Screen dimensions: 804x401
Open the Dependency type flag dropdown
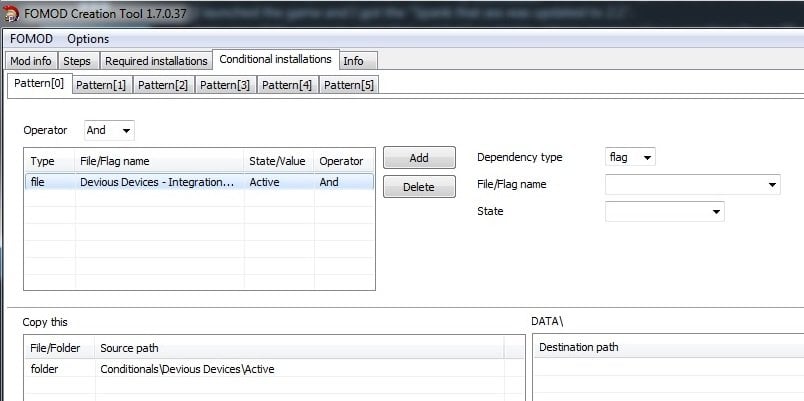(x=630, y=157)
